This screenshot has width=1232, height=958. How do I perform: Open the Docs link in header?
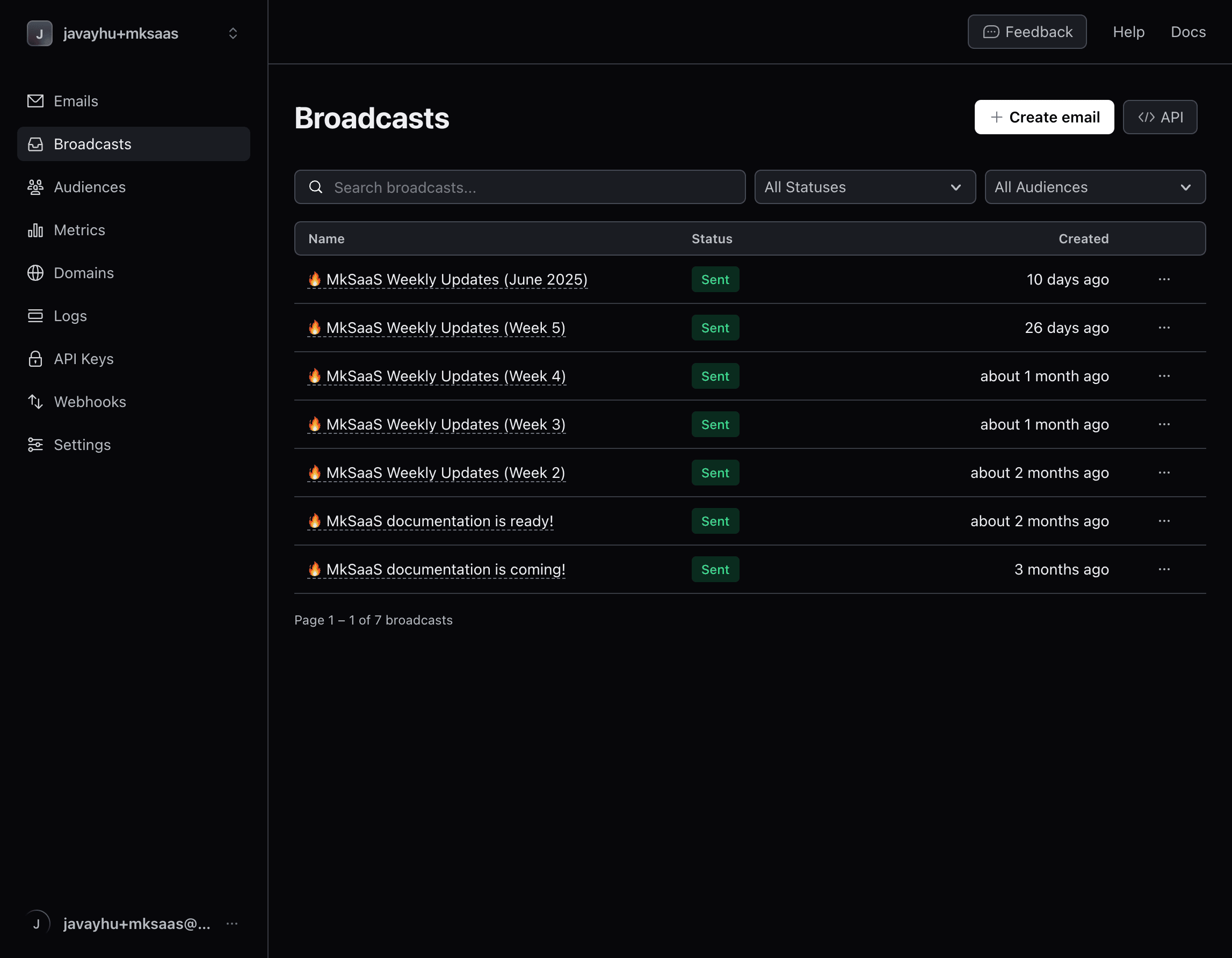[1188, 32]
